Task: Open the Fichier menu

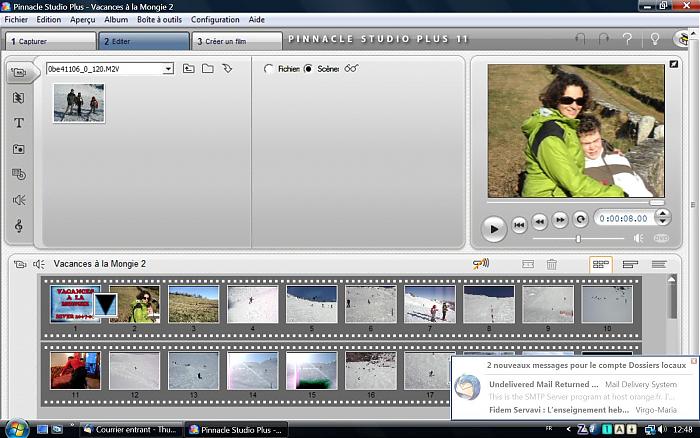Action: (x=16, y=20)
